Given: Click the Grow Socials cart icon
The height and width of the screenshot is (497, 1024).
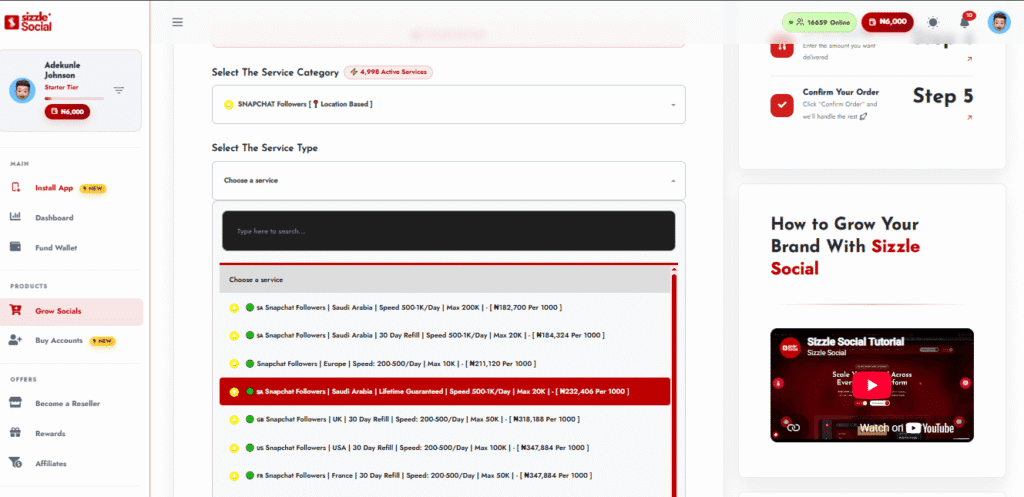Looking at the screenshot, I should [x=16, y=310].
